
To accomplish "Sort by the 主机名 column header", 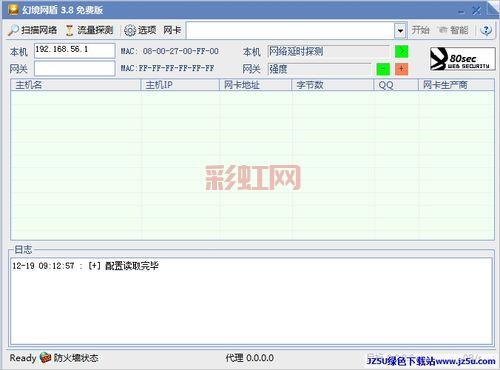I will (76, 85).
